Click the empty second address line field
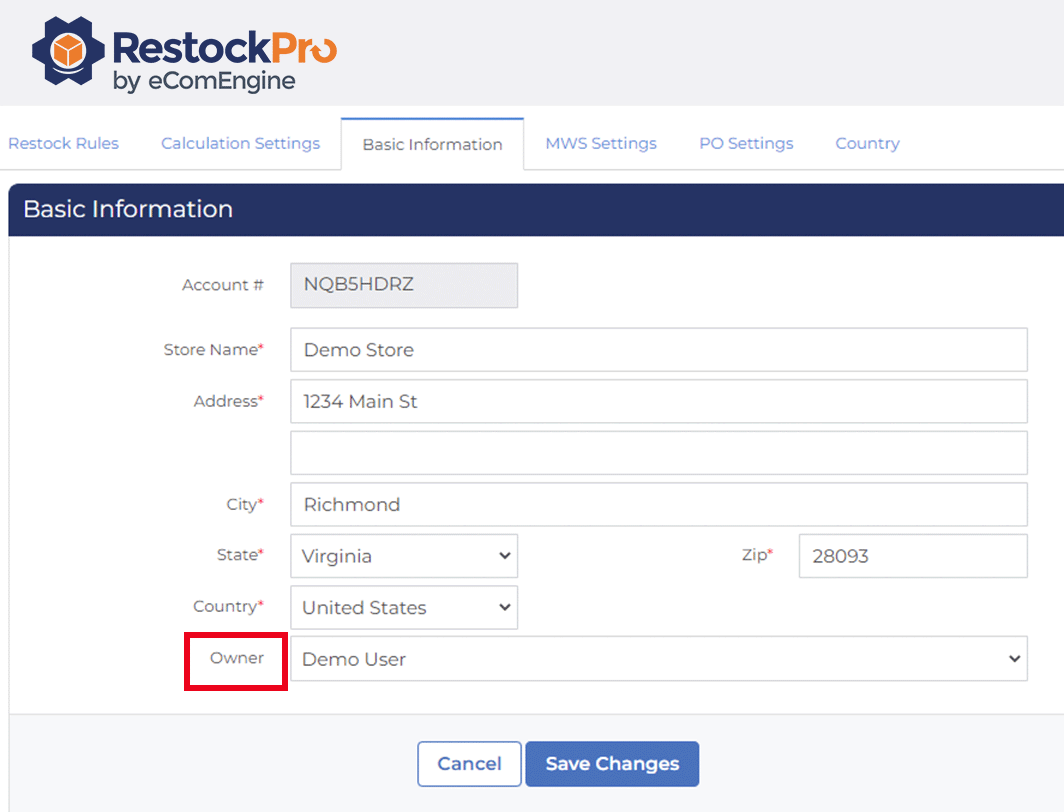This screenshot has height=812, width=1064. pos(658,453)
